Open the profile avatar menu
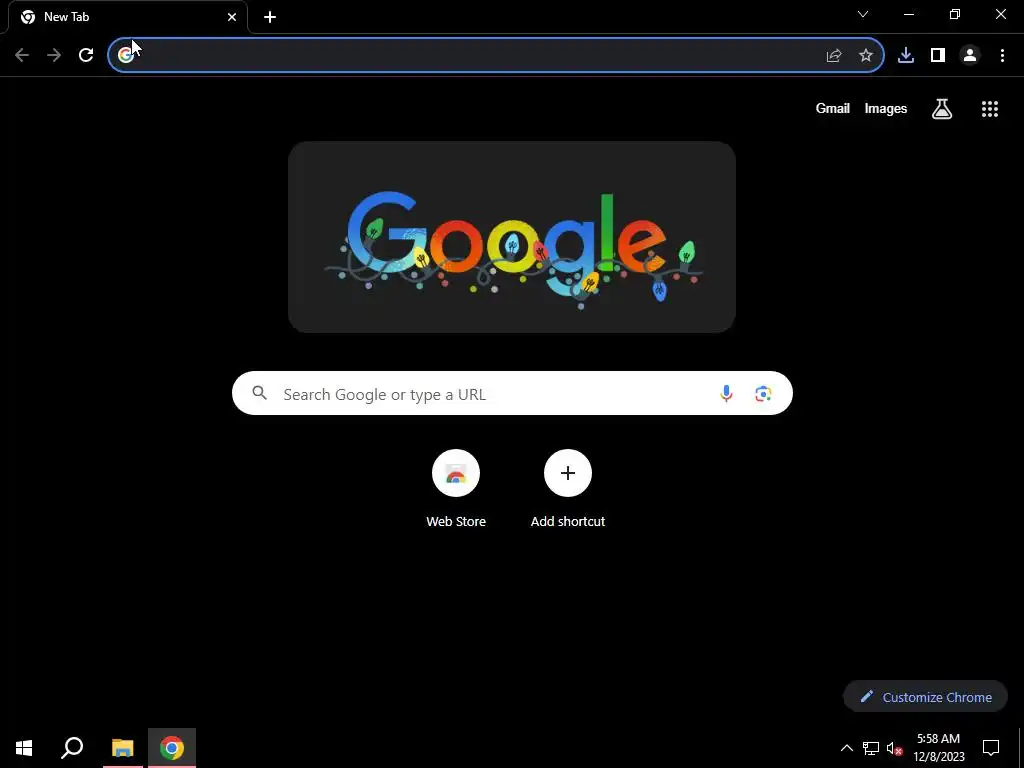The height and width of the screenshot is (768, 1024). (x=970, y=56)
